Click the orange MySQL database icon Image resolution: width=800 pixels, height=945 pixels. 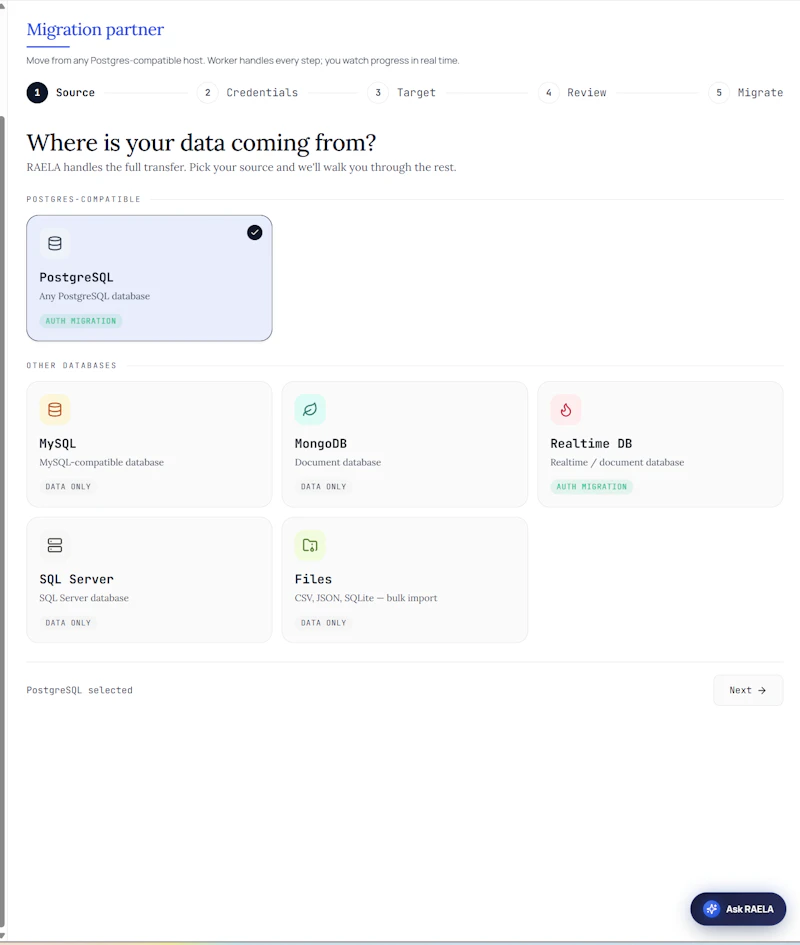pos(55,410)
